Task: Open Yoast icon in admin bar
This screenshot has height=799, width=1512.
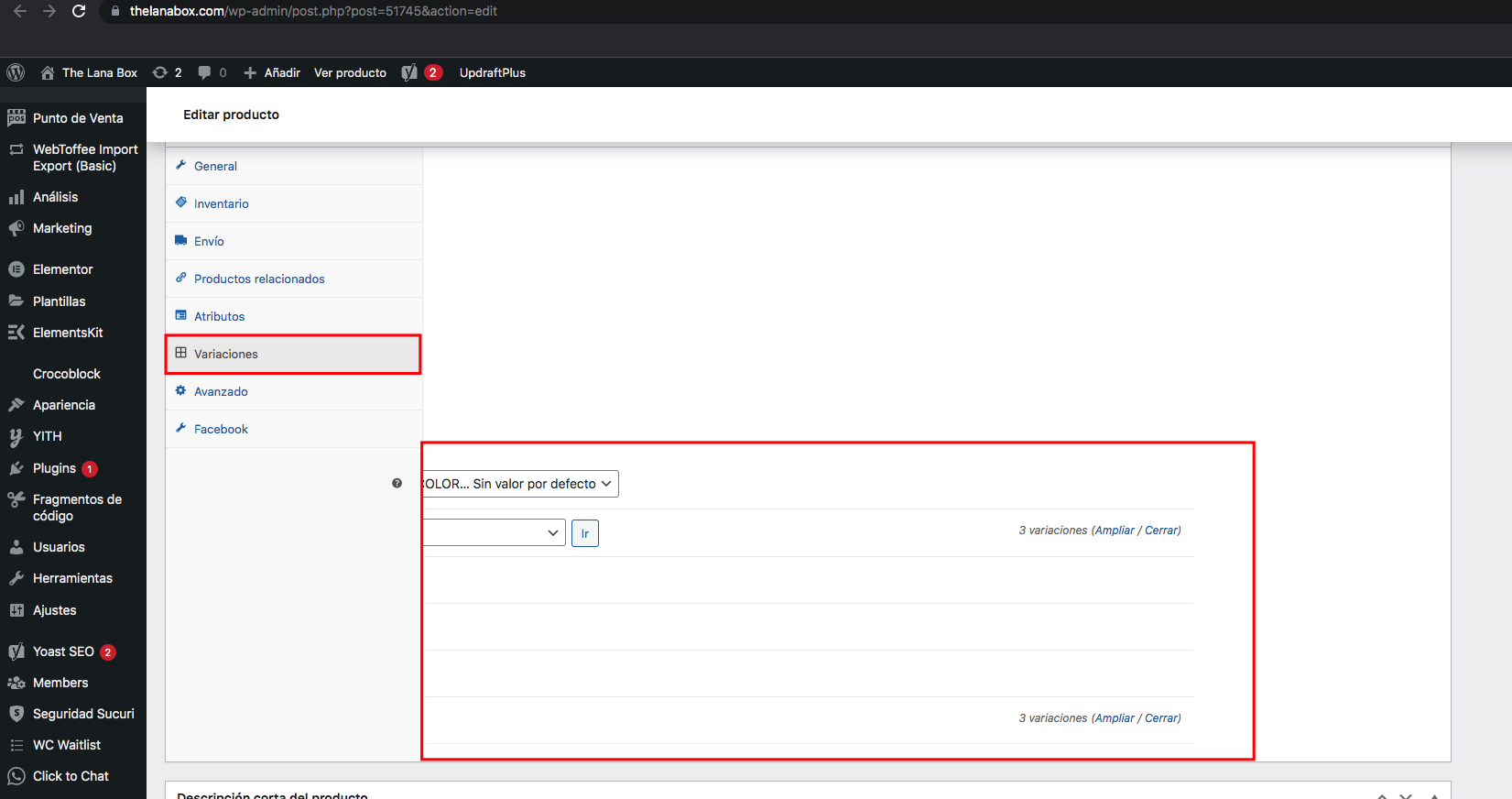Action: 409,72
